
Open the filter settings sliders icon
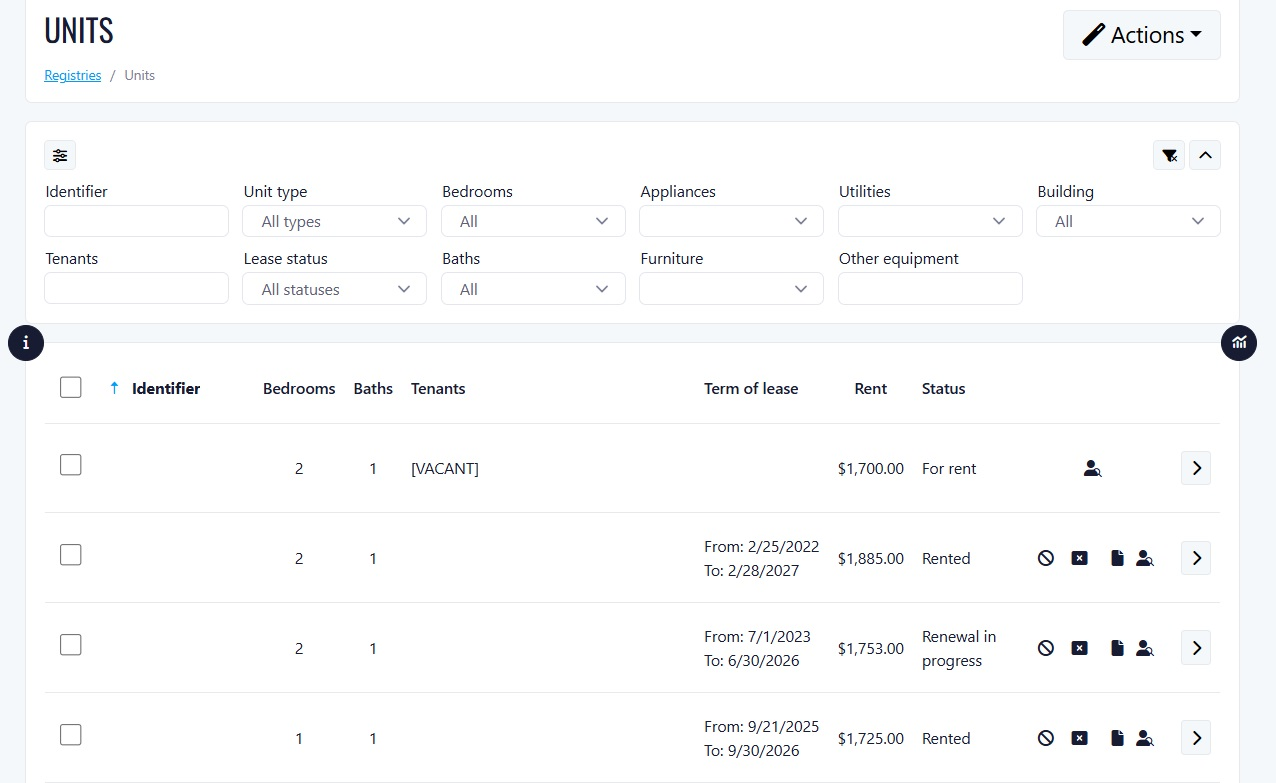(60, 155)
